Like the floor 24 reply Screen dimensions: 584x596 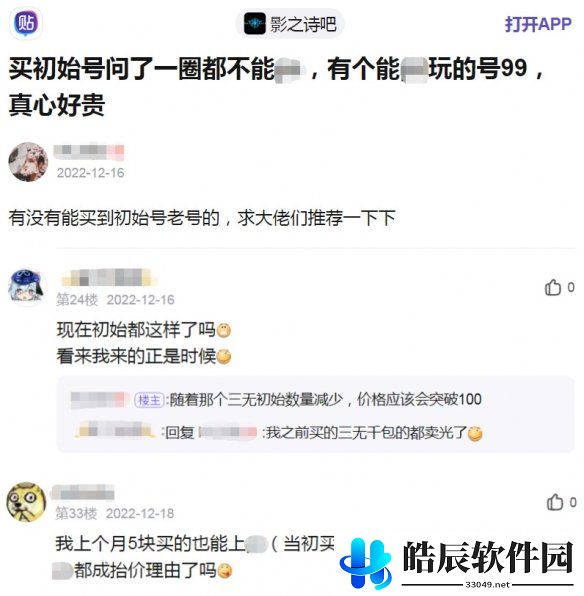[559, 287]
